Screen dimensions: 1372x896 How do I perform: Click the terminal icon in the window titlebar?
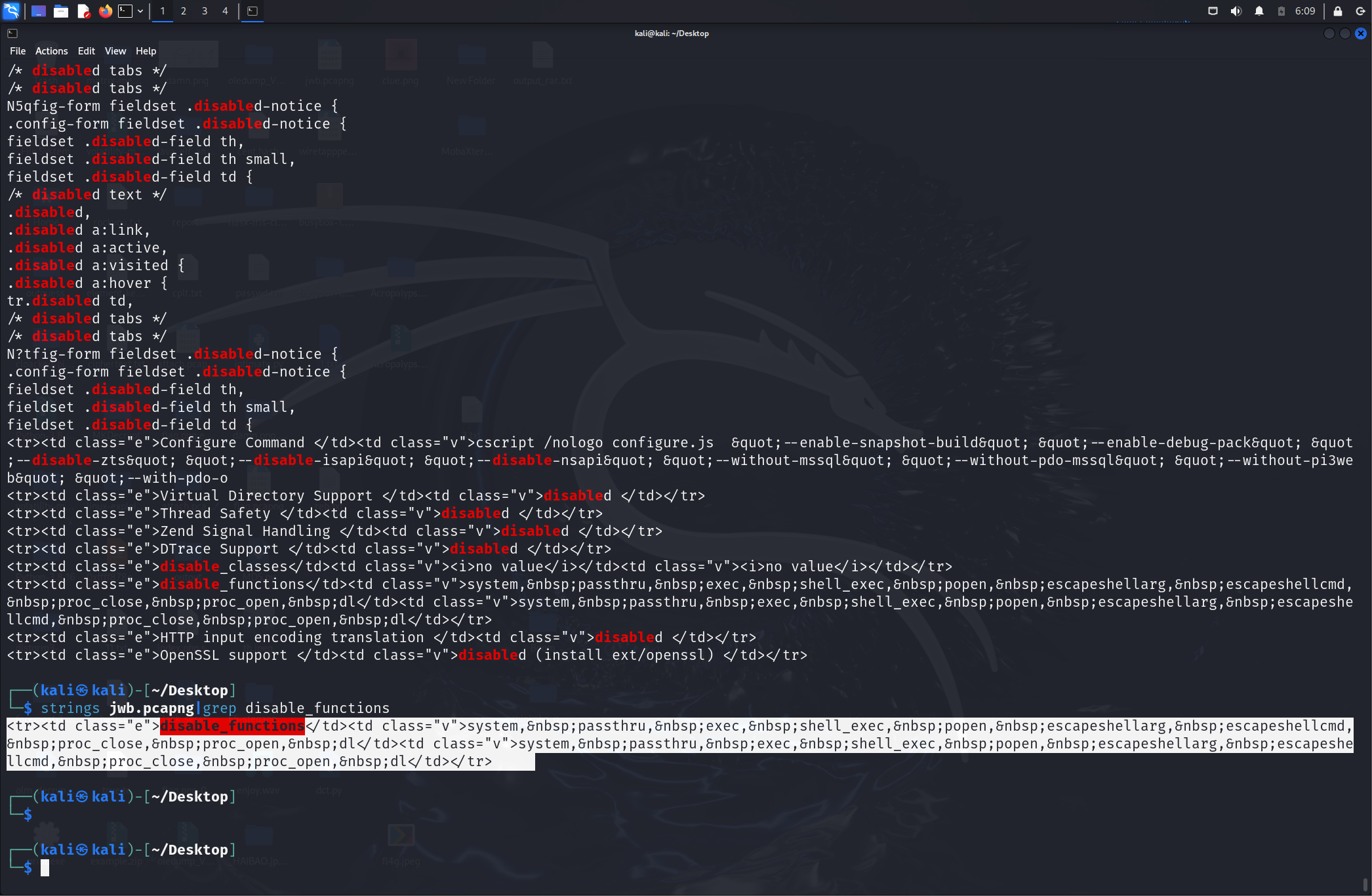click(12, 33)
